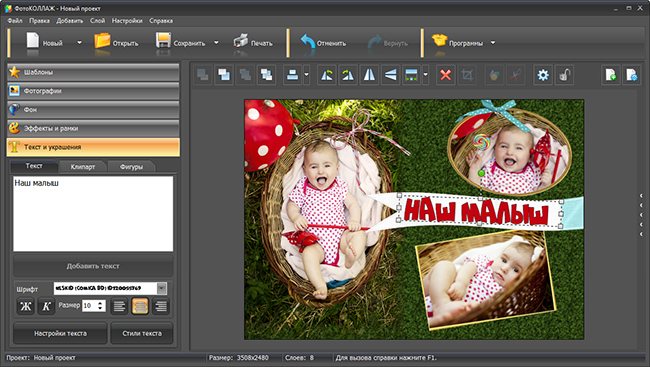
Task: Delete the selected layer with red X
Action: pyautogui.click(x=446, y=75)
